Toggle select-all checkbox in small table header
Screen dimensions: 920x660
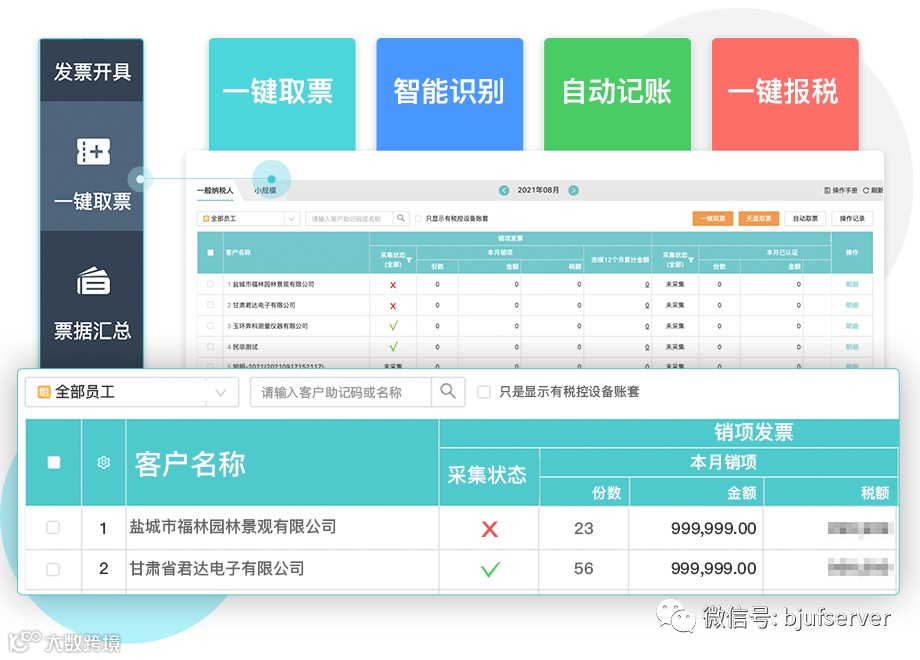(x=210, y=252)
